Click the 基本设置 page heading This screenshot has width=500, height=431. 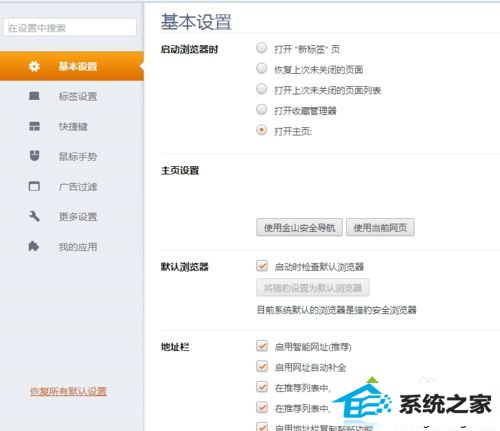coord(196,22)
